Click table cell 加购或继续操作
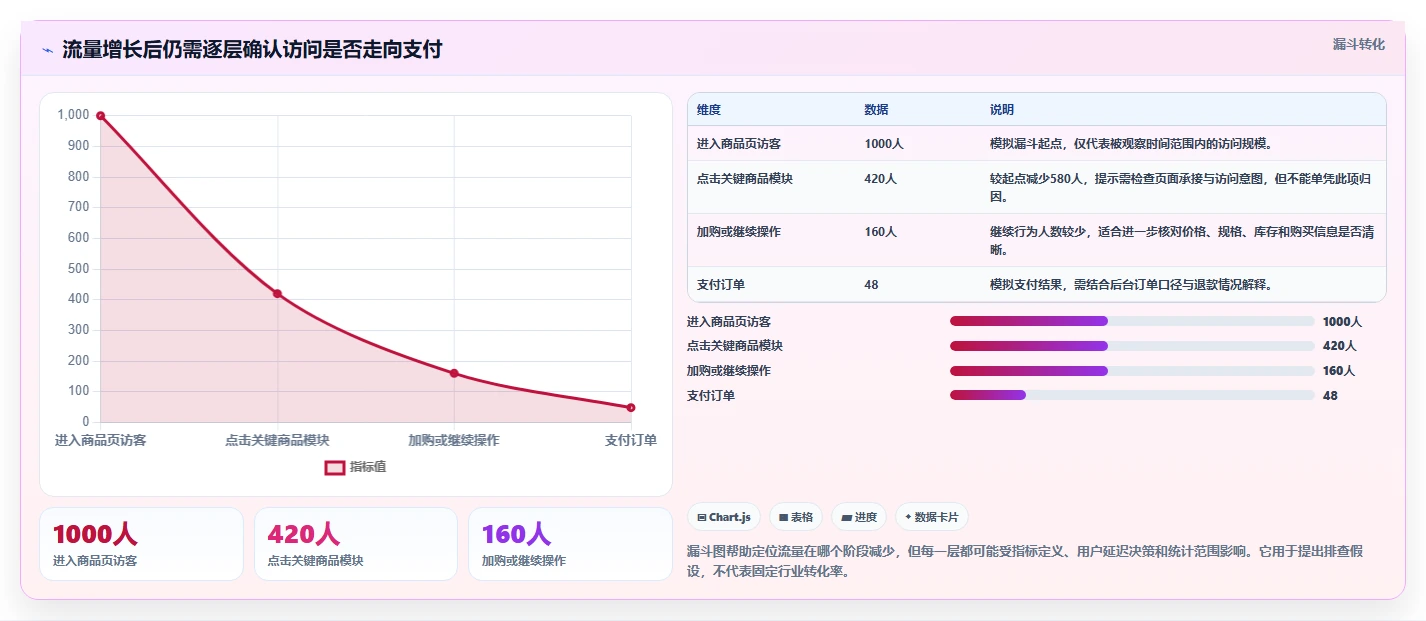Viewport: 1426px width, 621px height. coord(739,231)
